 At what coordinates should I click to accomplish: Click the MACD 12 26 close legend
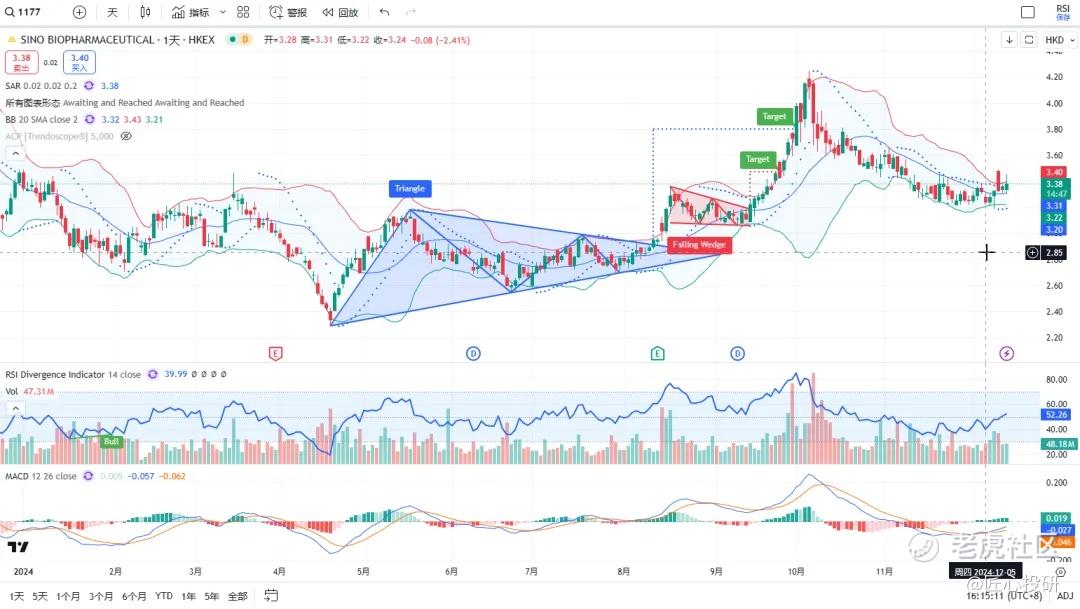click(x=41, y=476)
